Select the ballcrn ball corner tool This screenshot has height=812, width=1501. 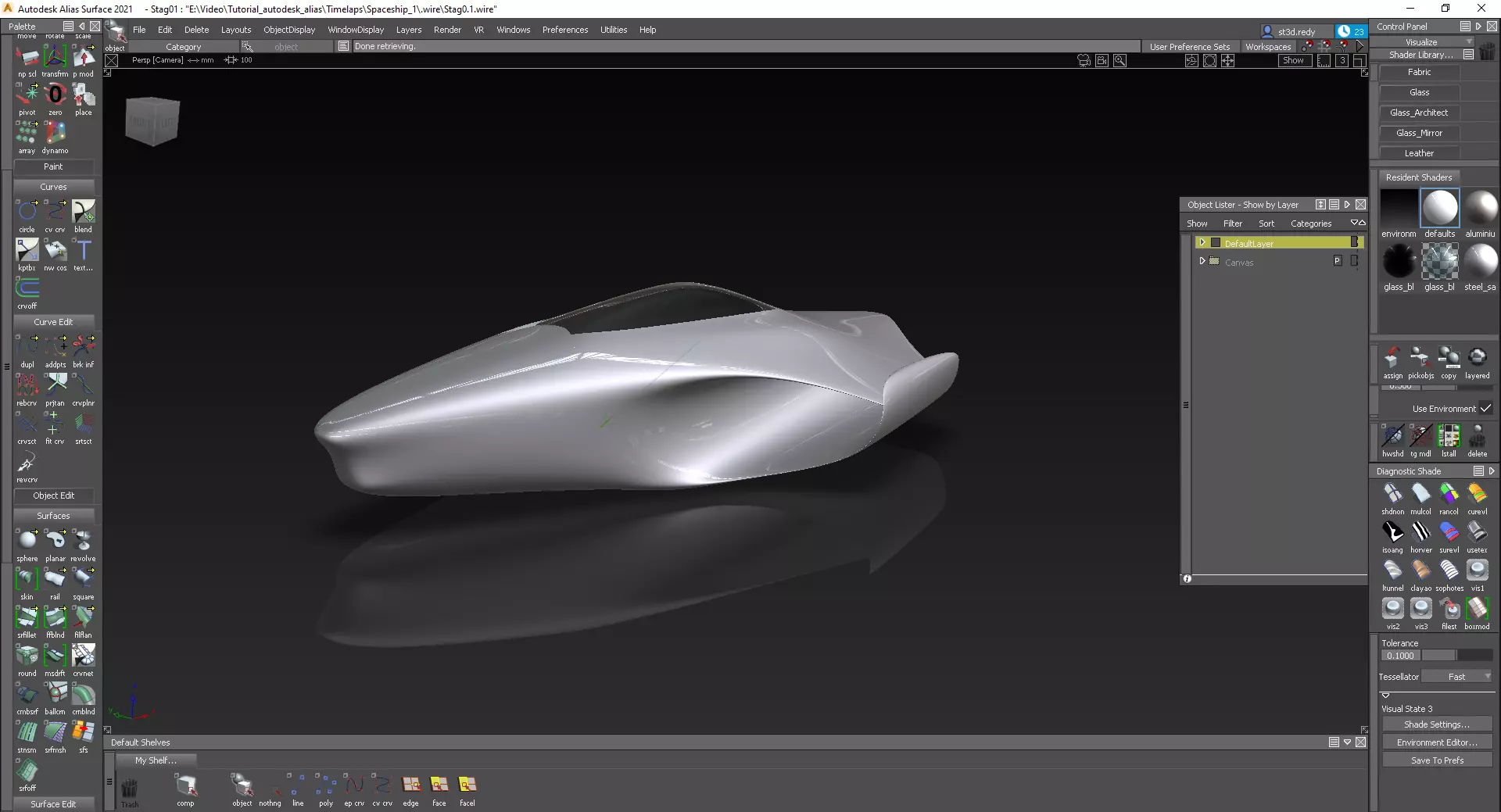point(55,694)
